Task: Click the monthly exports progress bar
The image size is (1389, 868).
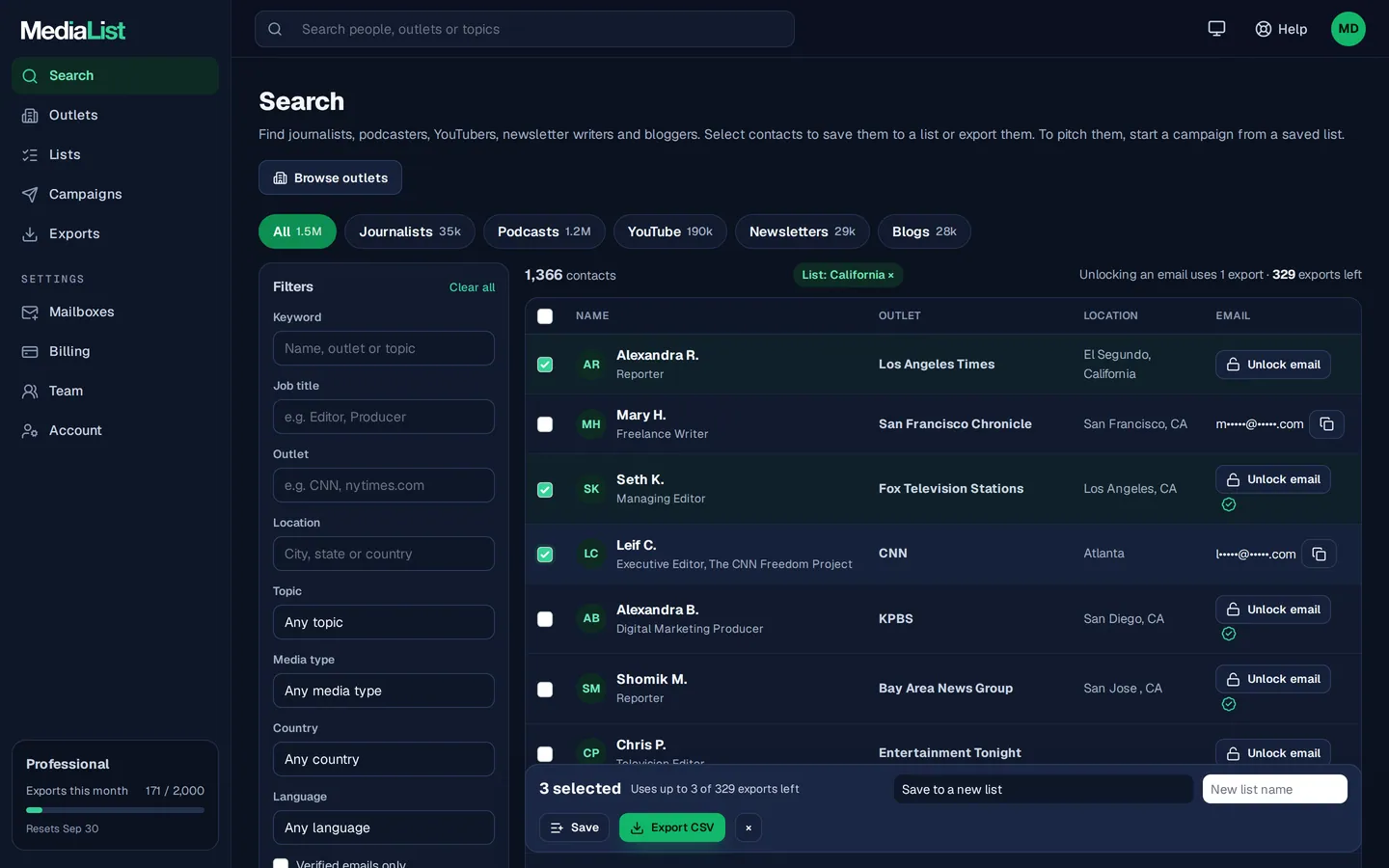Action: [x=115, y=810]
